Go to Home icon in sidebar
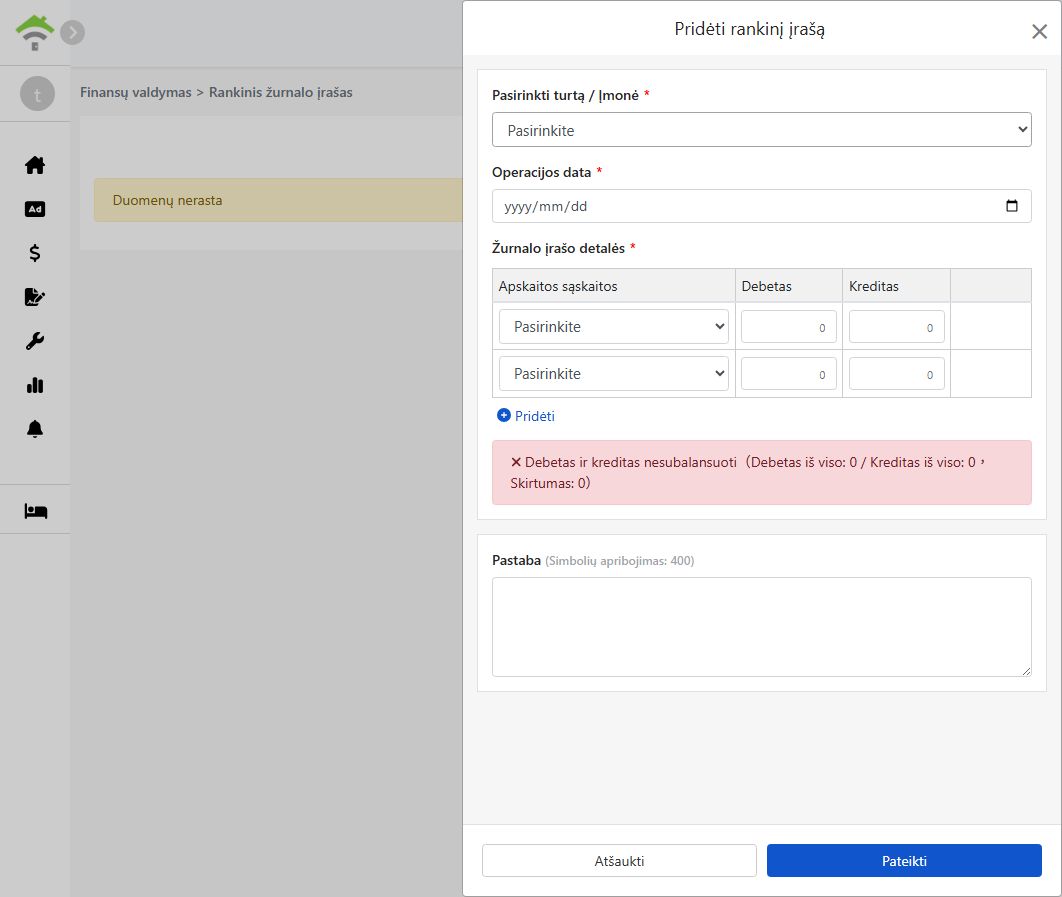Viewport: 1062px width, 897px height. [x=35, y=165]
